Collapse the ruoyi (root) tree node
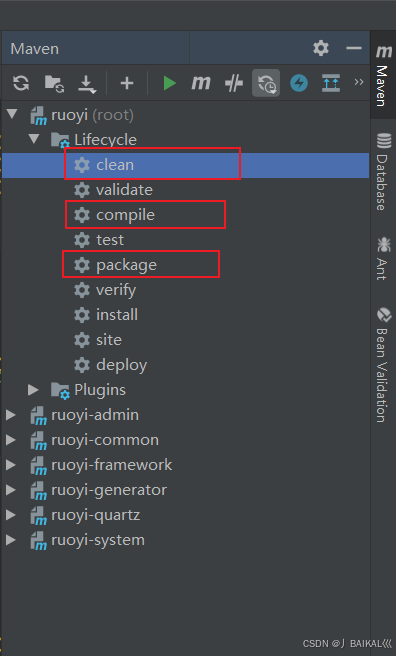396x656 pixels. pos(13,114)
